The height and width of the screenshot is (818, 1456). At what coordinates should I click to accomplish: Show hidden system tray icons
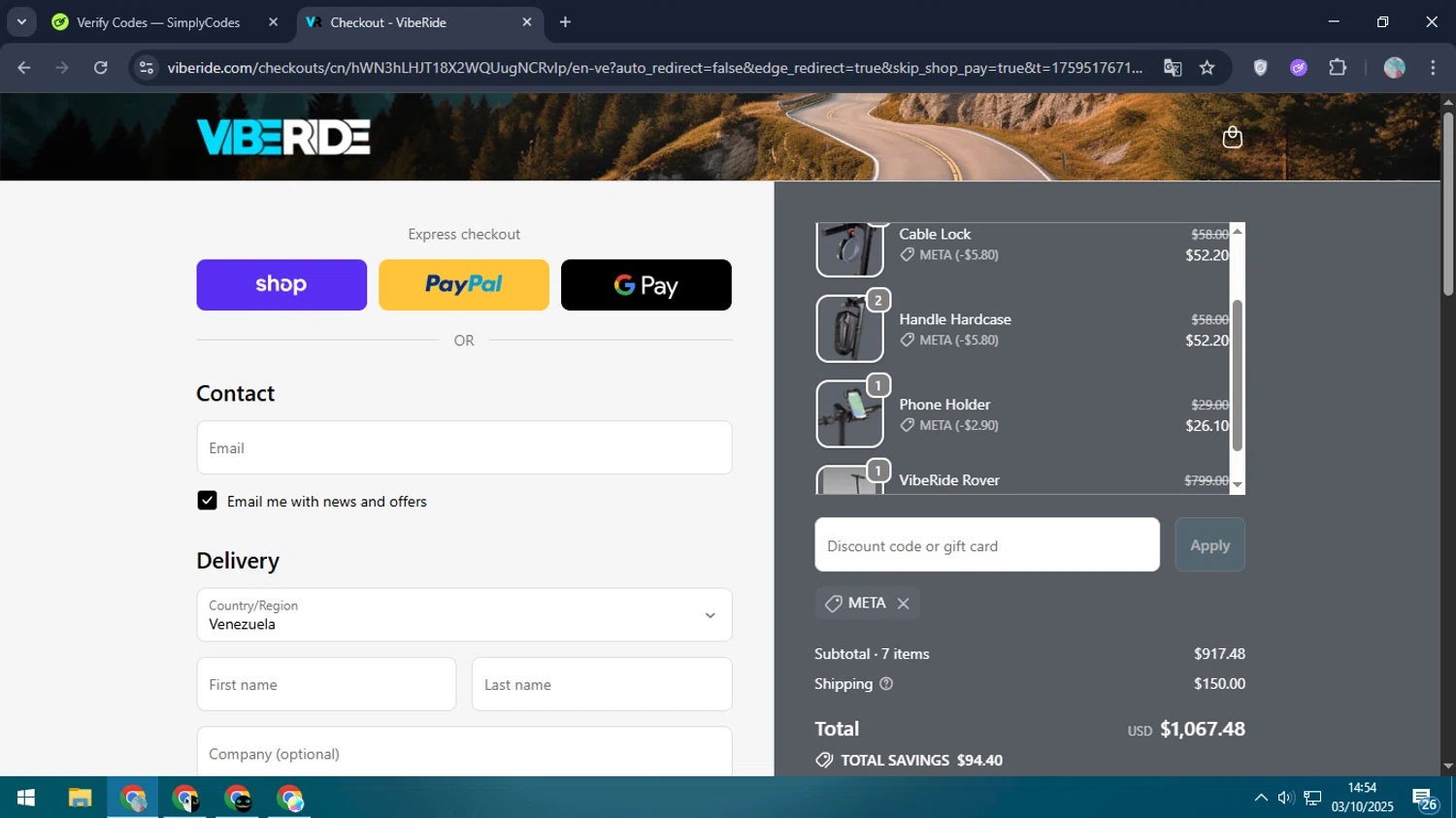(x=1261, y=798)
